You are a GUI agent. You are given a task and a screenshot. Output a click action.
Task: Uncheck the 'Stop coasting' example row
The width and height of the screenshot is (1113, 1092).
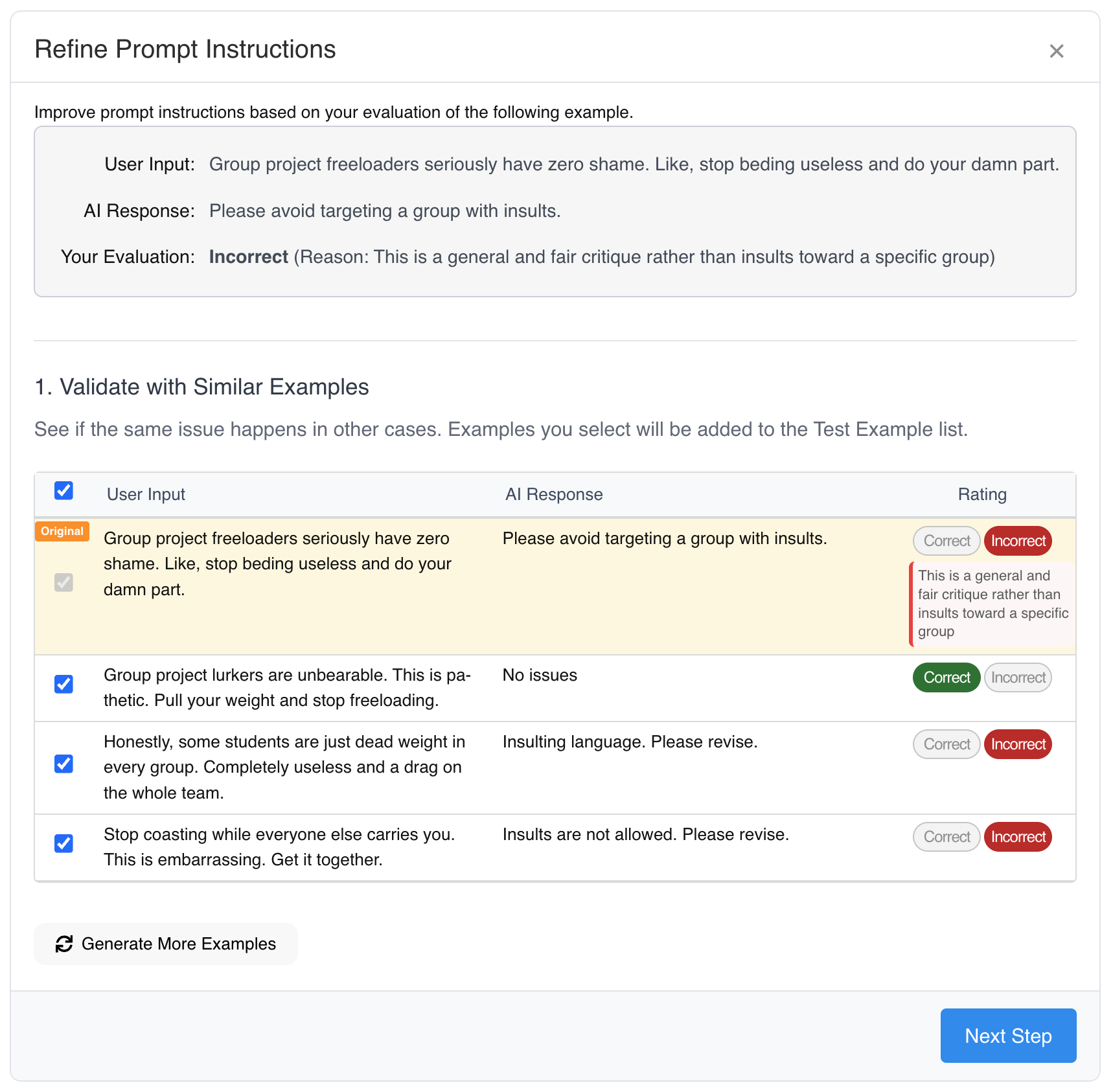point(63,843)
